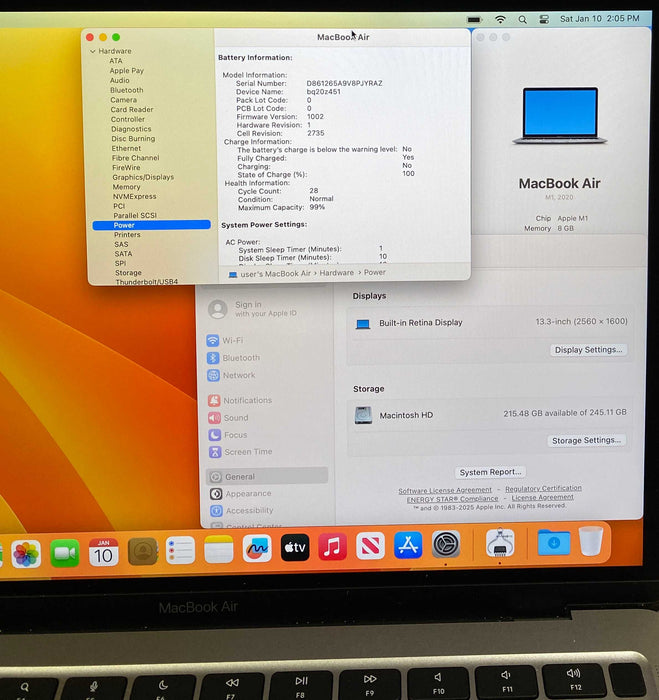Open the Software License Agreement link
The image size is (659, 700).
[x=445, y=491]
